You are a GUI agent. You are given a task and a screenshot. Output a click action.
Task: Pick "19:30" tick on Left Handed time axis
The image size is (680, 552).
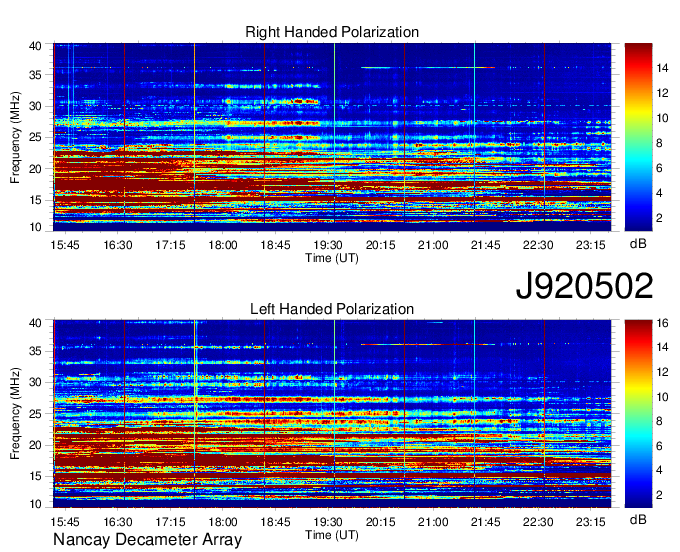(328, 522)
